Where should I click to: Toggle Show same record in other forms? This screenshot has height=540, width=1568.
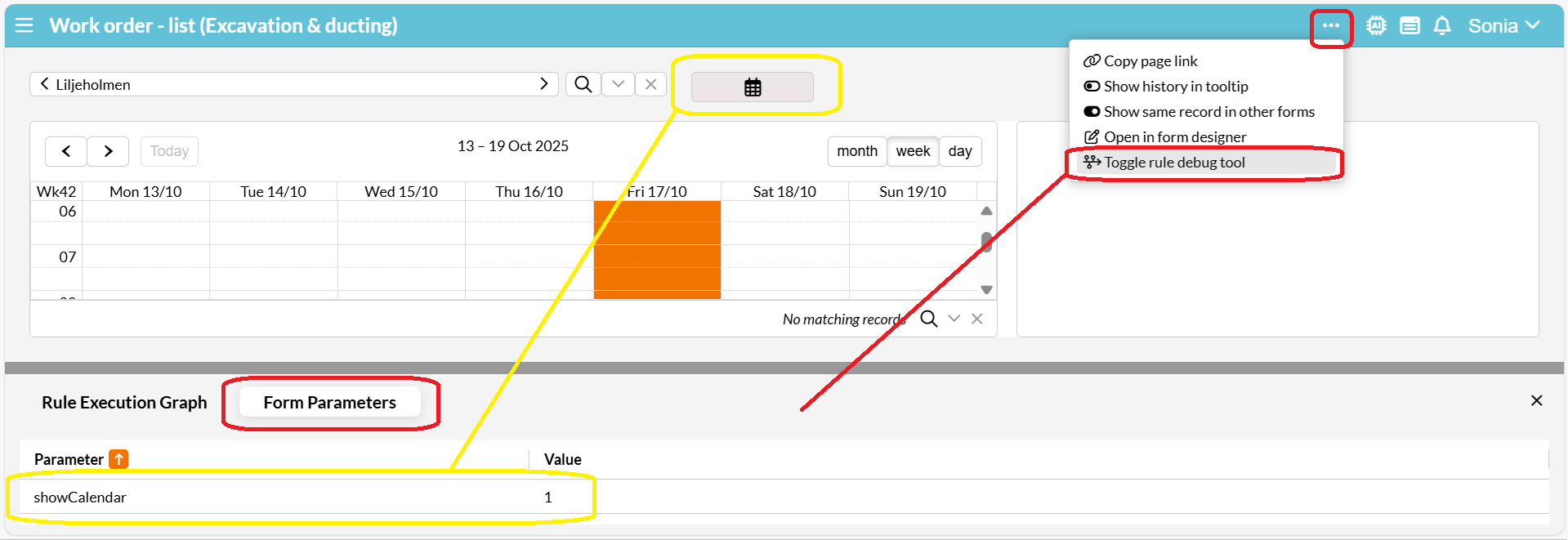click(1199, 112)
